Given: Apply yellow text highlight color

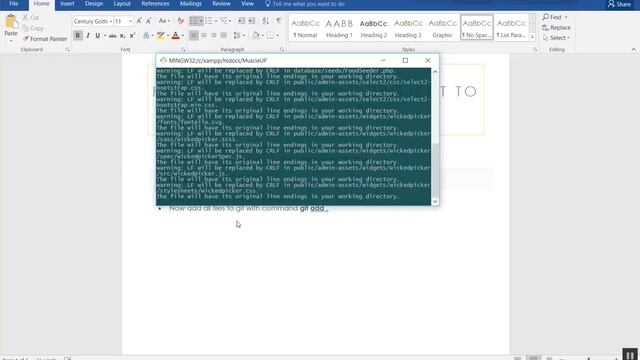Looking at the screenshot, I should point(161,36).
